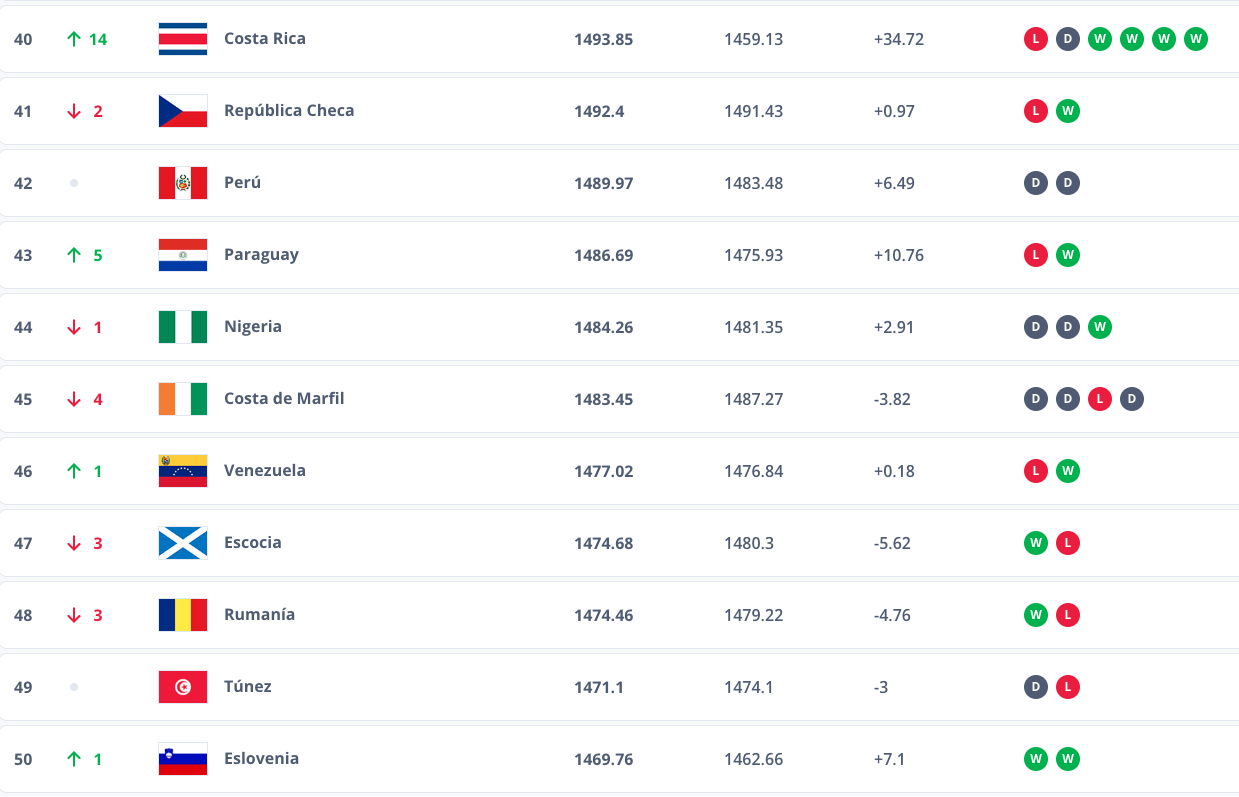Click the Rumanía flag icon
1239x797 pixels.
[183, 615]
